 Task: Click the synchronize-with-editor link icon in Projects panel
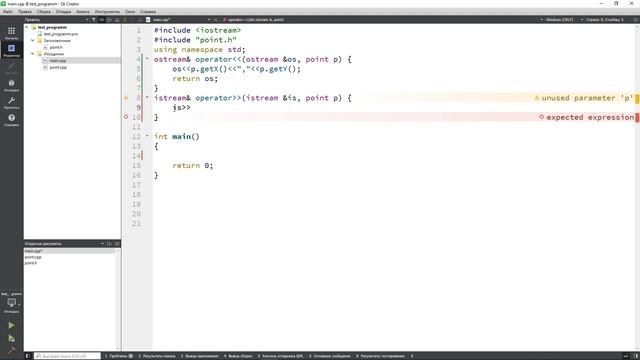point(101,20)
